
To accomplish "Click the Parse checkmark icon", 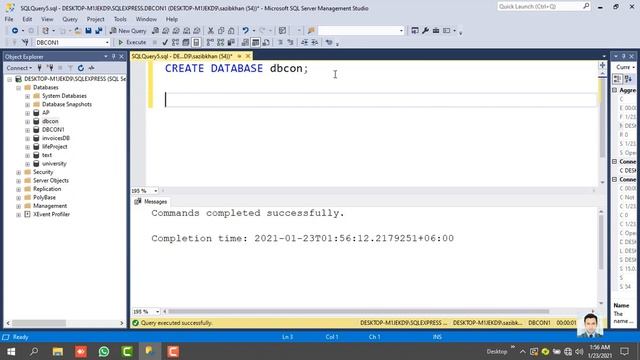I will pos(165,42).
